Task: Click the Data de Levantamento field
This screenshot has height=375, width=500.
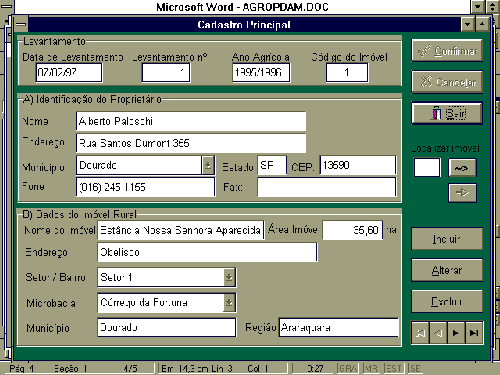Action: click(69, 72)
